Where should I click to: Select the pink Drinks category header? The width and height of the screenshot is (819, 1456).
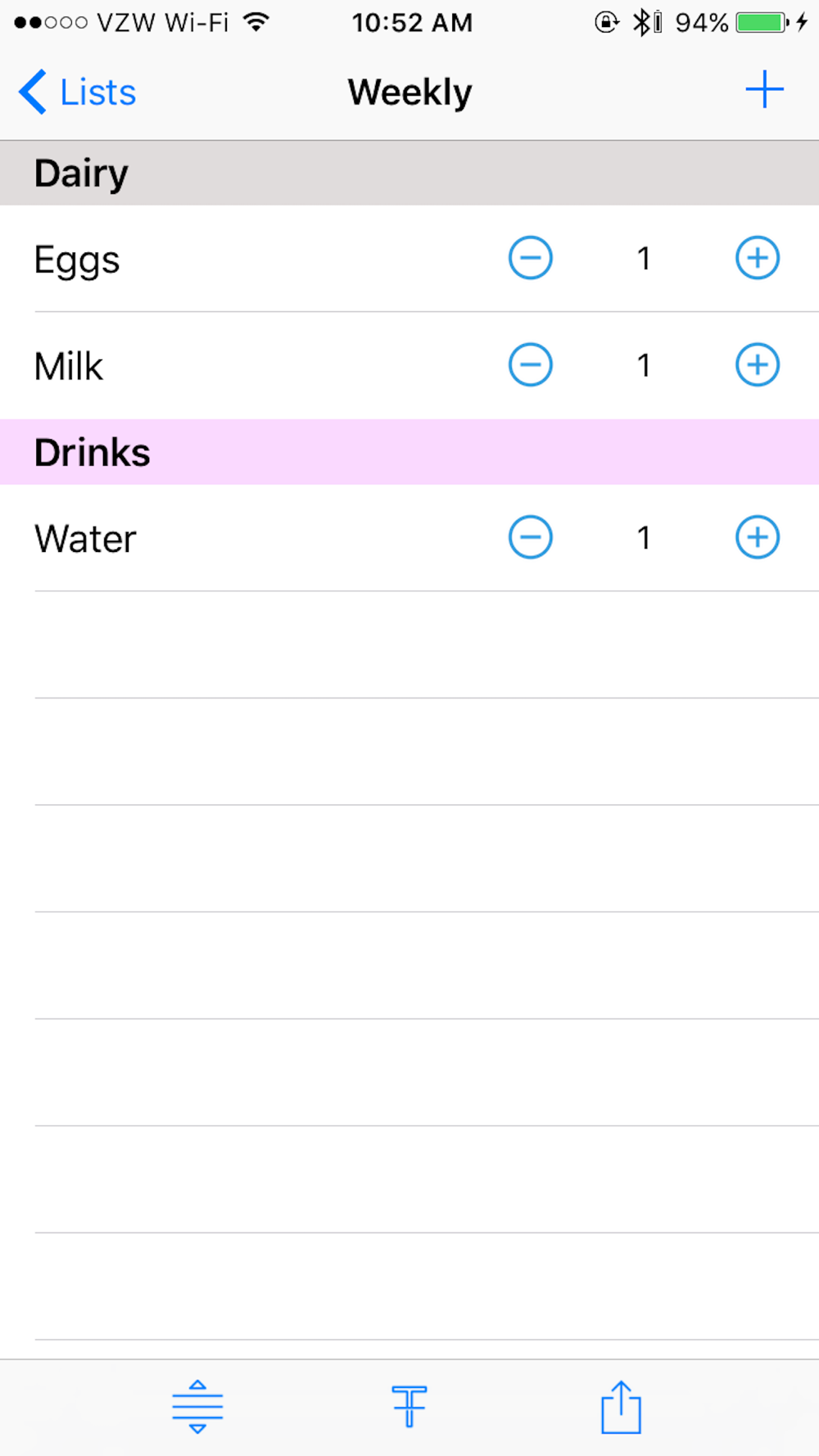click(x=409, y=452)
